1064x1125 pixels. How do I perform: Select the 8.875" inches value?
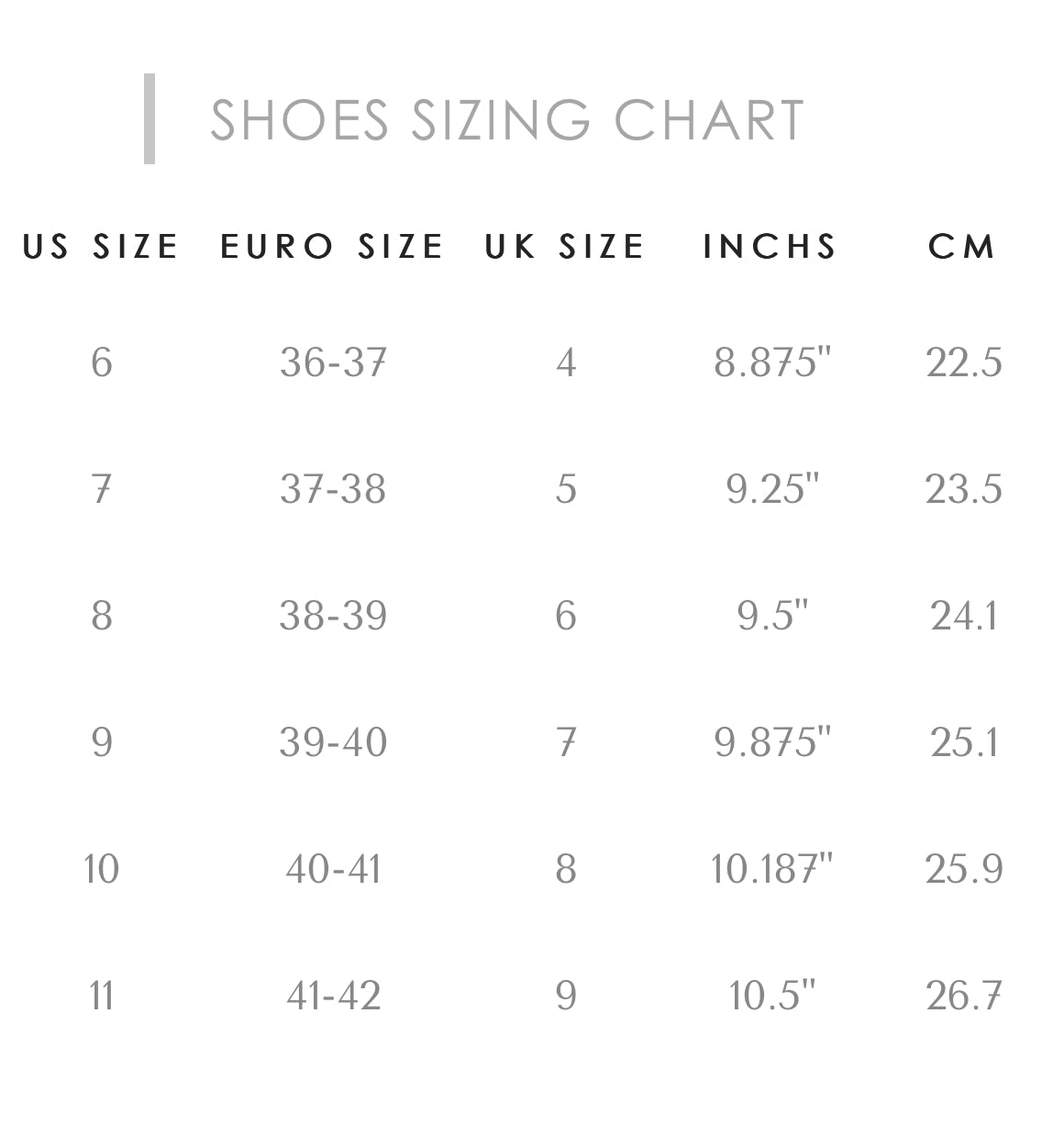[x=771, y=362]
